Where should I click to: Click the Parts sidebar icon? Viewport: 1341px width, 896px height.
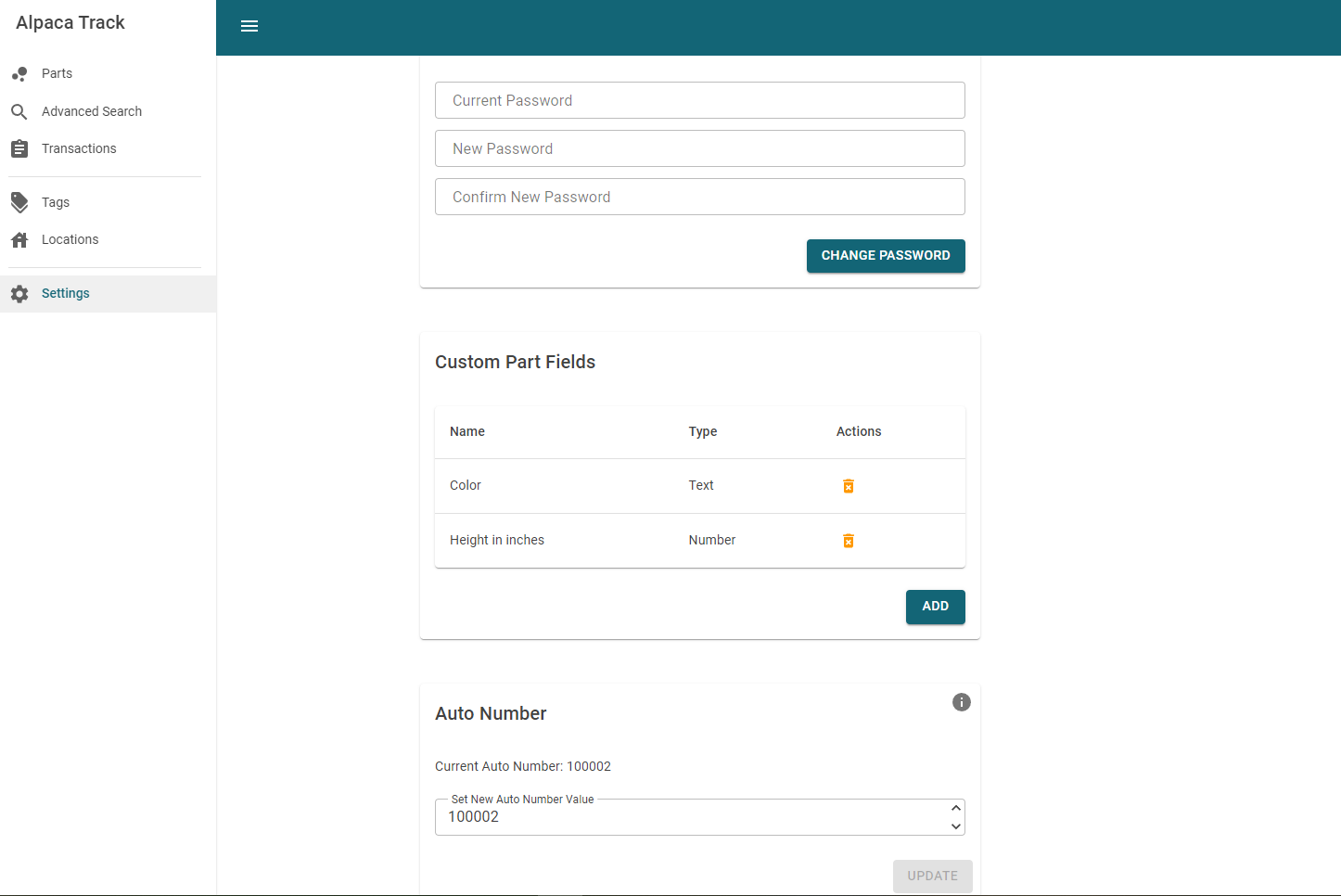pyautogui.click(x=19, y=74)
